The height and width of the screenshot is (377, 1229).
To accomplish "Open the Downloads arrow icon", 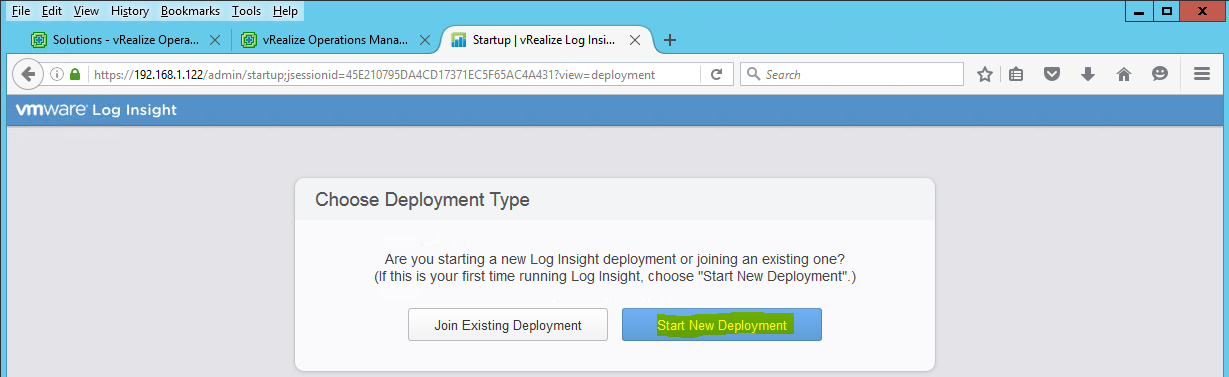I will coord(1088,74).
